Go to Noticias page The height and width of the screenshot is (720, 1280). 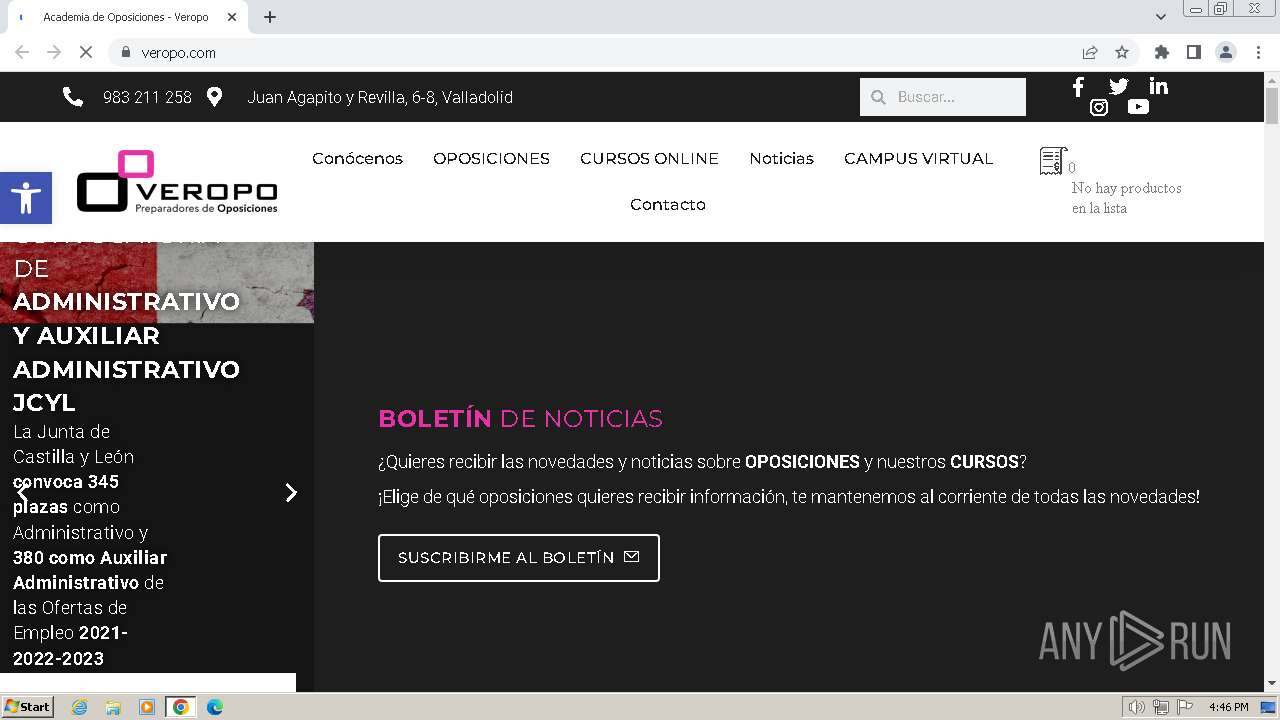pyautogui.click(x=781, y=158)
